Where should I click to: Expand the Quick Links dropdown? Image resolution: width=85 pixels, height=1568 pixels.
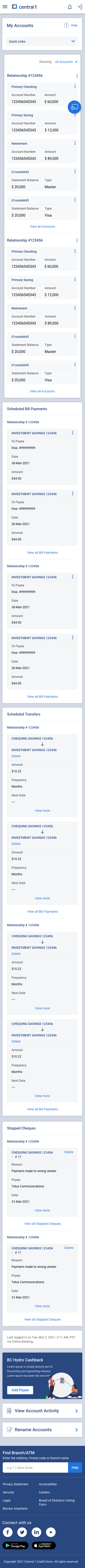point(42,41)
